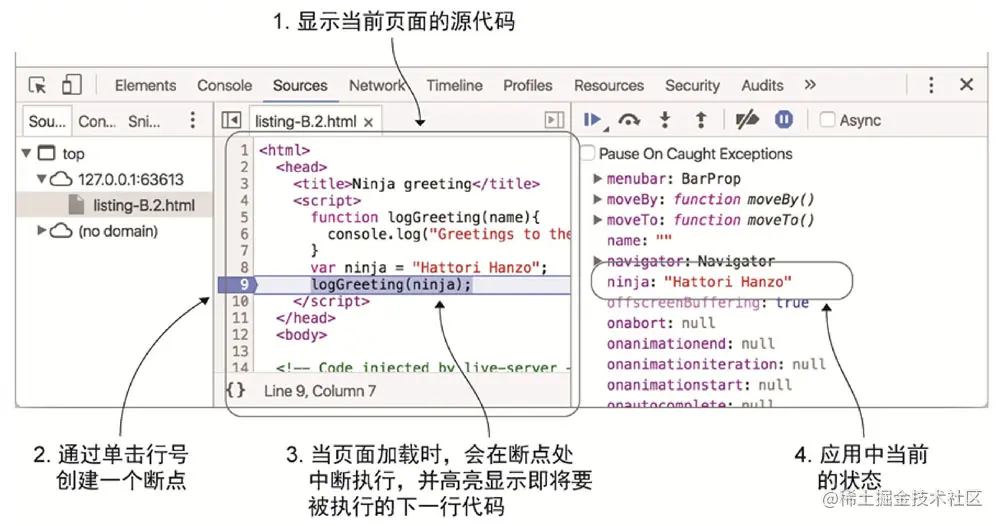Open the Security tab

point(693,85)
